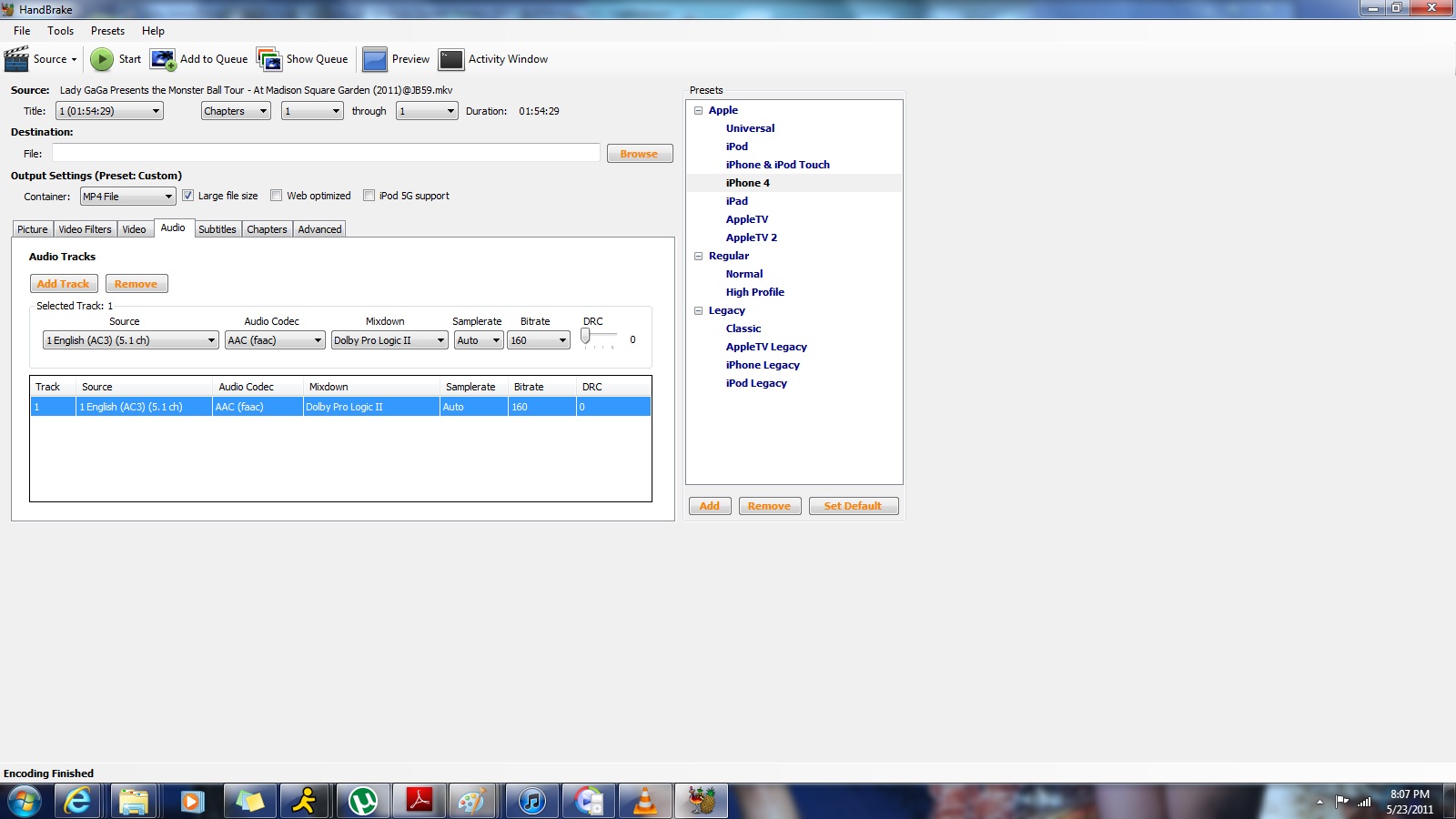Click the Add Track button

tap(64, 284)
